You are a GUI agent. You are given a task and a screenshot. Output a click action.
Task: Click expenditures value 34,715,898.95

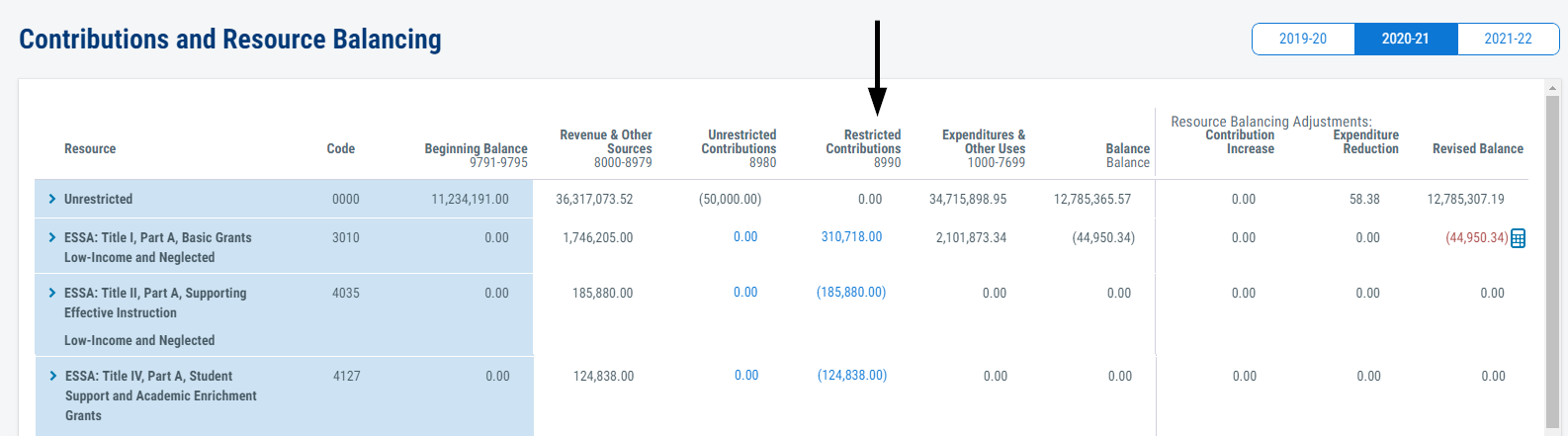pos(968,199)
